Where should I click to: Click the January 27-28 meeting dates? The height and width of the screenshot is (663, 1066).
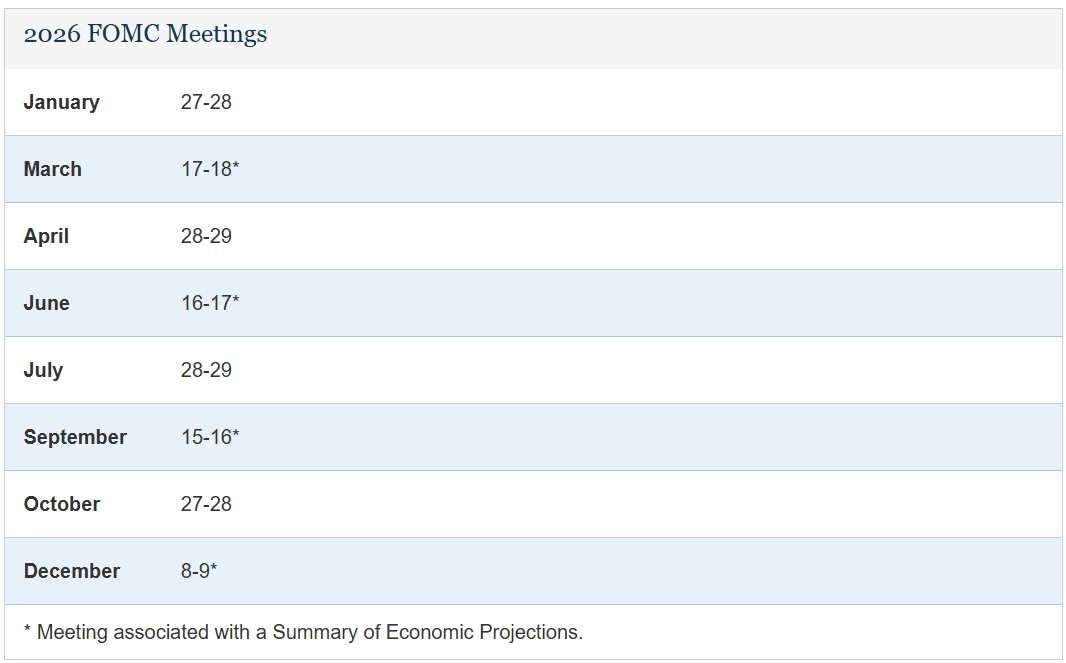click(x=206, y=102)
